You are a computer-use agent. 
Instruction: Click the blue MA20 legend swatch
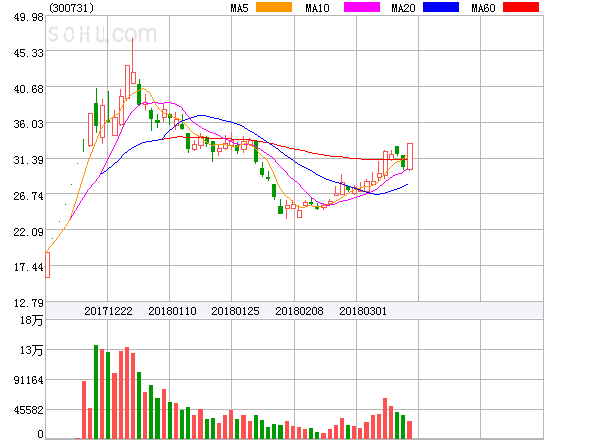pyautogui.click(x=441, y=7)
